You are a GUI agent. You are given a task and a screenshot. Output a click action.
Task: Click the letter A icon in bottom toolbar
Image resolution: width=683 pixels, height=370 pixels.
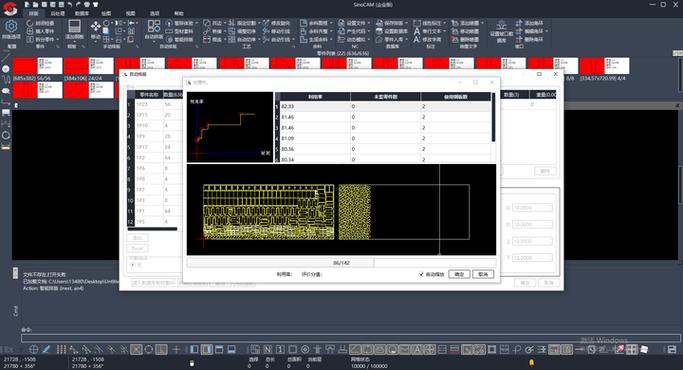417,349
